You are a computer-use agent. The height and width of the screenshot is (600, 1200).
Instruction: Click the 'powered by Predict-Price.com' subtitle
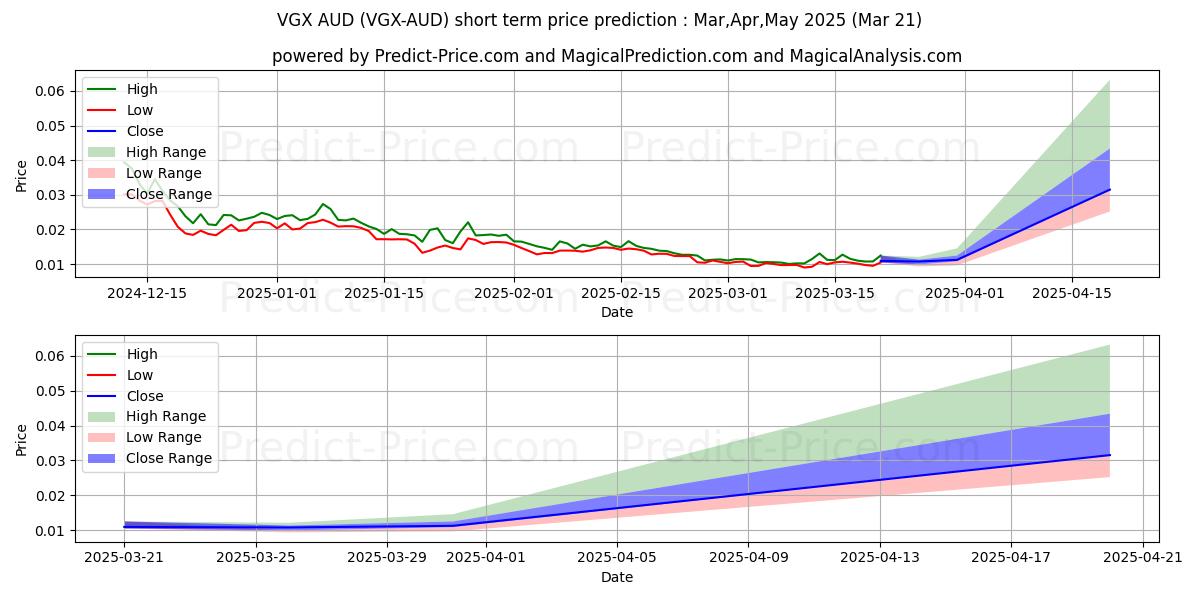616,56
